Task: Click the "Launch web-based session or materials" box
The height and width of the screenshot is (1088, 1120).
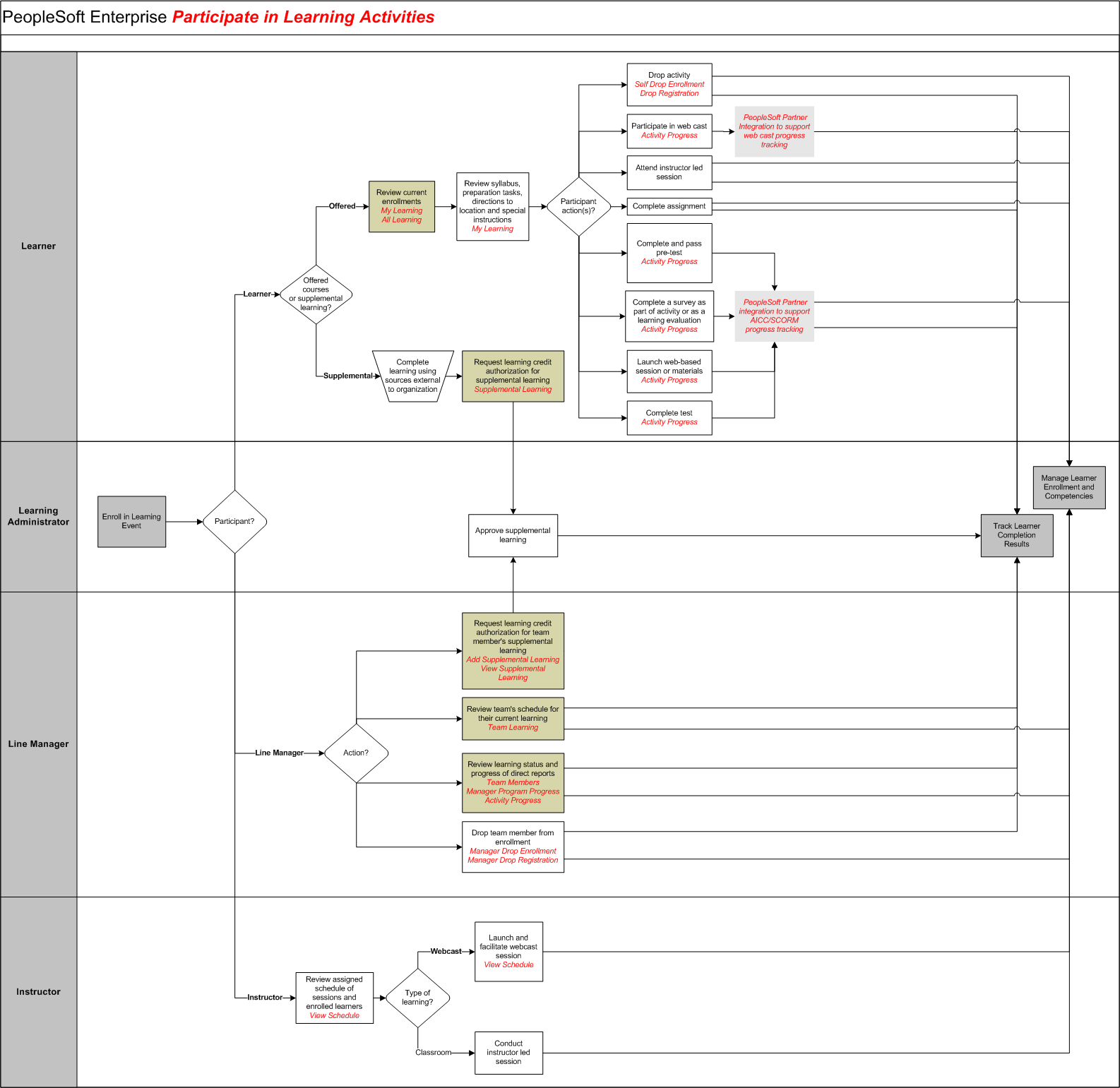Action: pyautogui.click(x=669, y=371)
